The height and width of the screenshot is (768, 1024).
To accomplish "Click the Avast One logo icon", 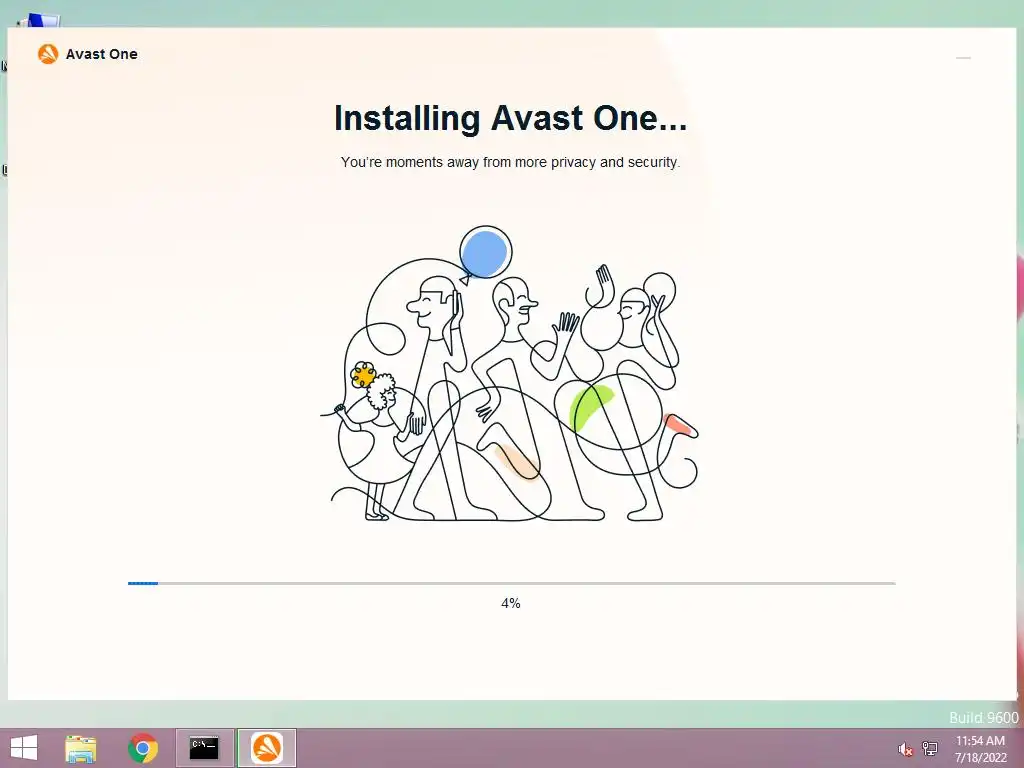I will [x=48, y=54].
